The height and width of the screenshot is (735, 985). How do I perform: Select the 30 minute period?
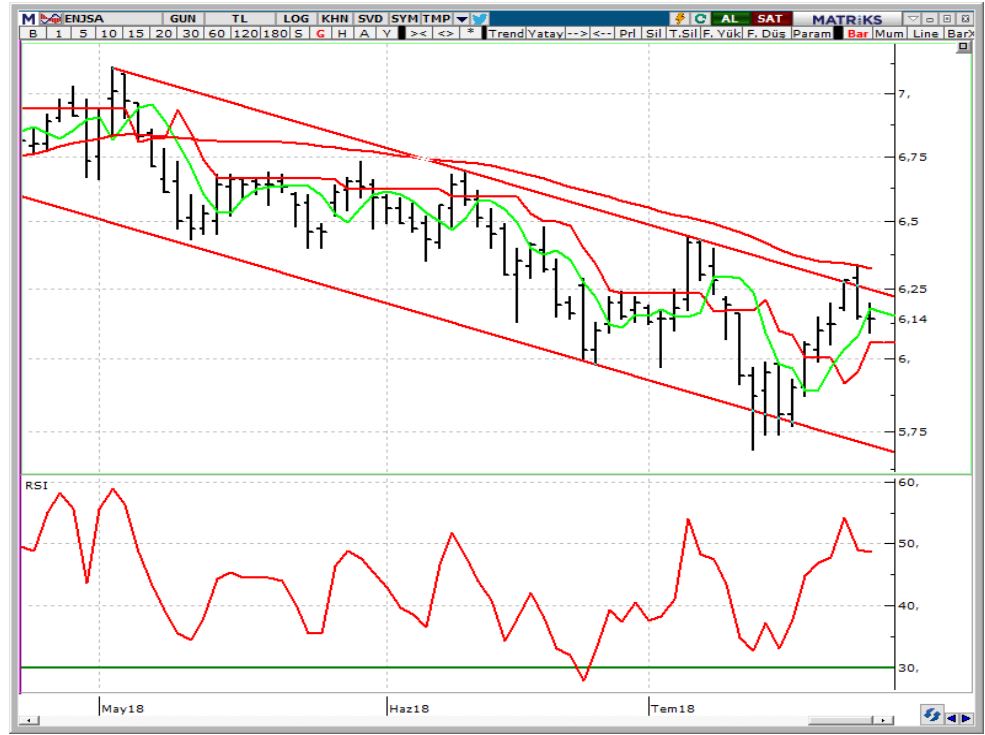pyautogui.click(x=190, y=33)
